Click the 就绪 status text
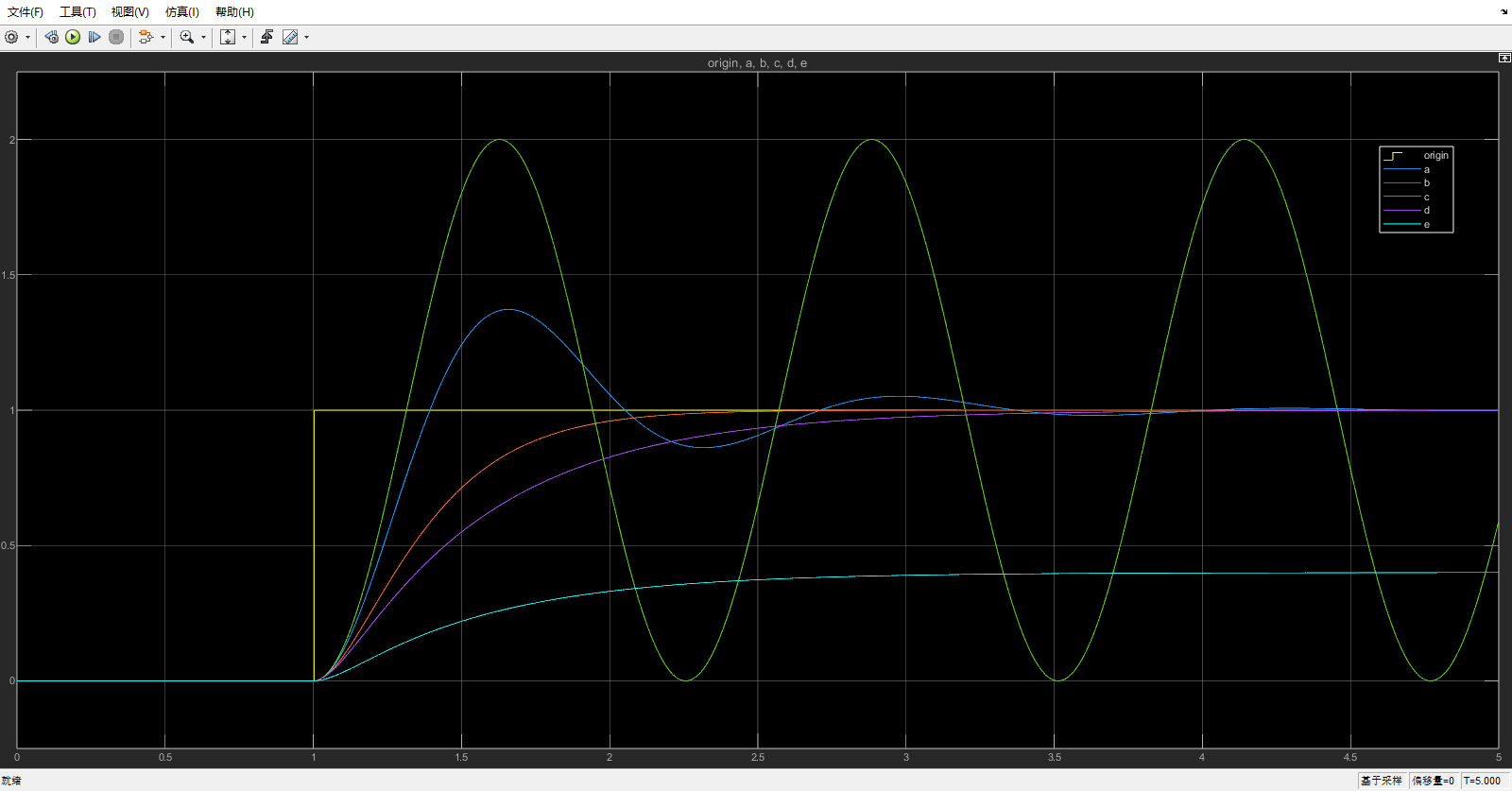This screenshot has height=791, width=1512. [11, 781]
